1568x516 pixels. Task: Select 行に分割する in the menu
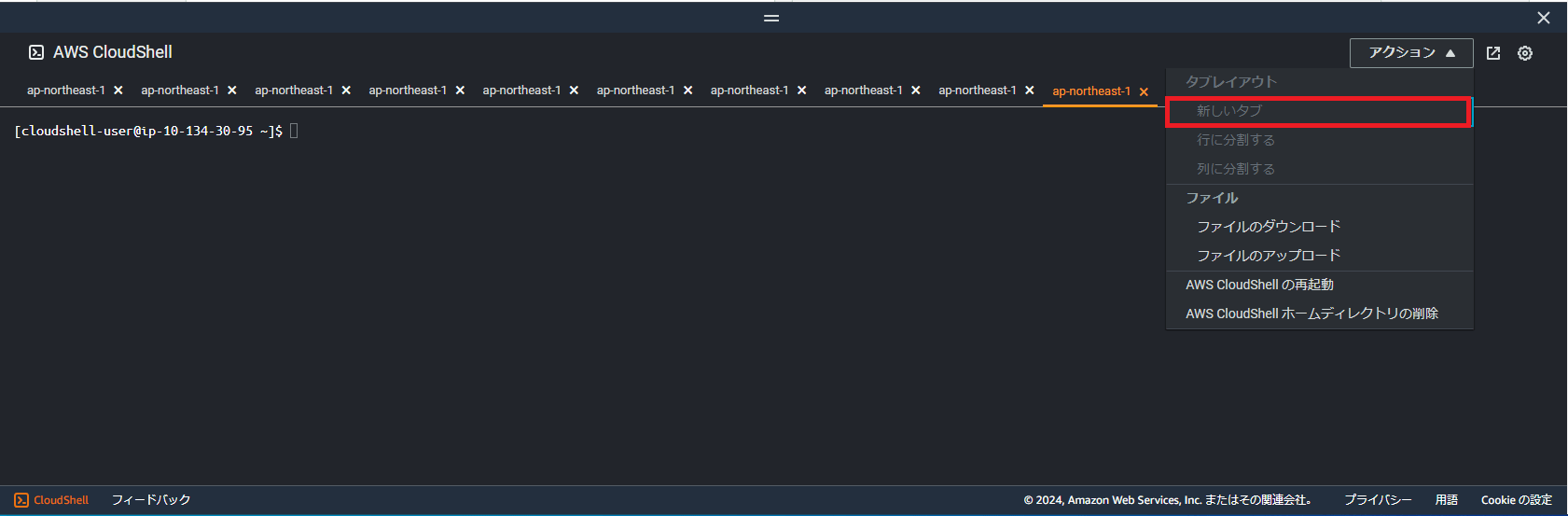pyautogui.click(x=1319, y=140)
